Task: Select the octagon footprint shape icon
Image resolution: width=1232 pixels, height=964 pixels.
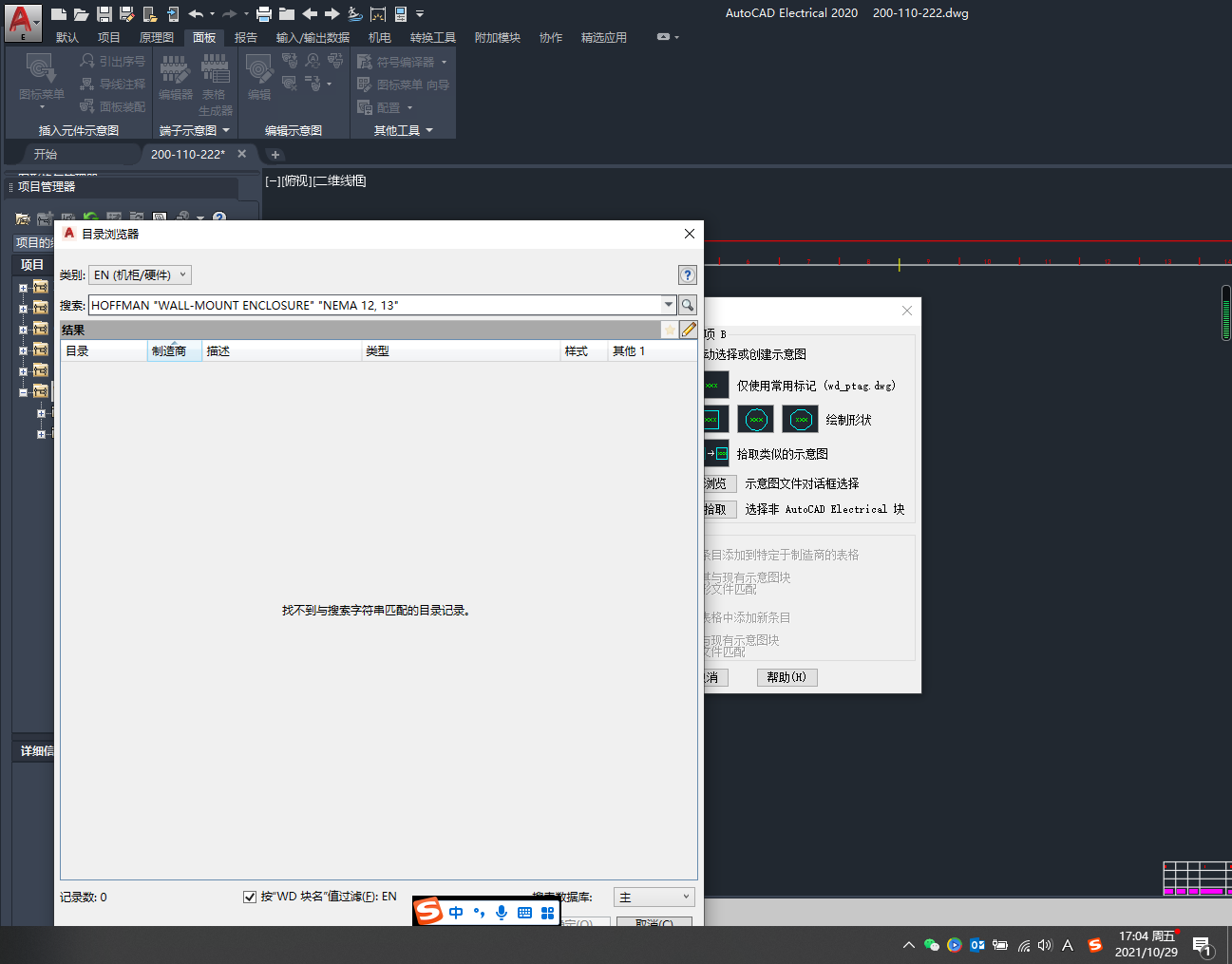Action: coord(801,419)
